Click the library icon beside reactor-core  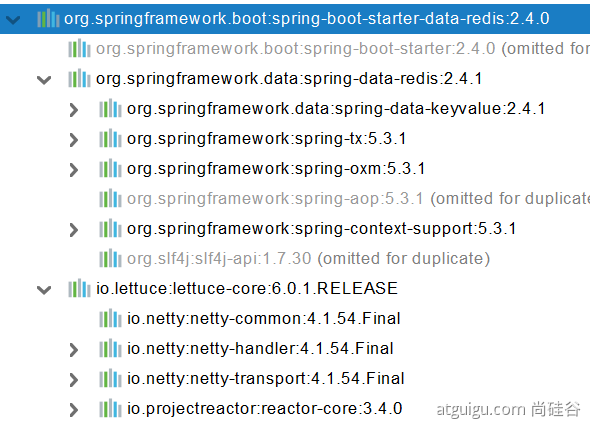pyautogui.click(x=110, y=409)
